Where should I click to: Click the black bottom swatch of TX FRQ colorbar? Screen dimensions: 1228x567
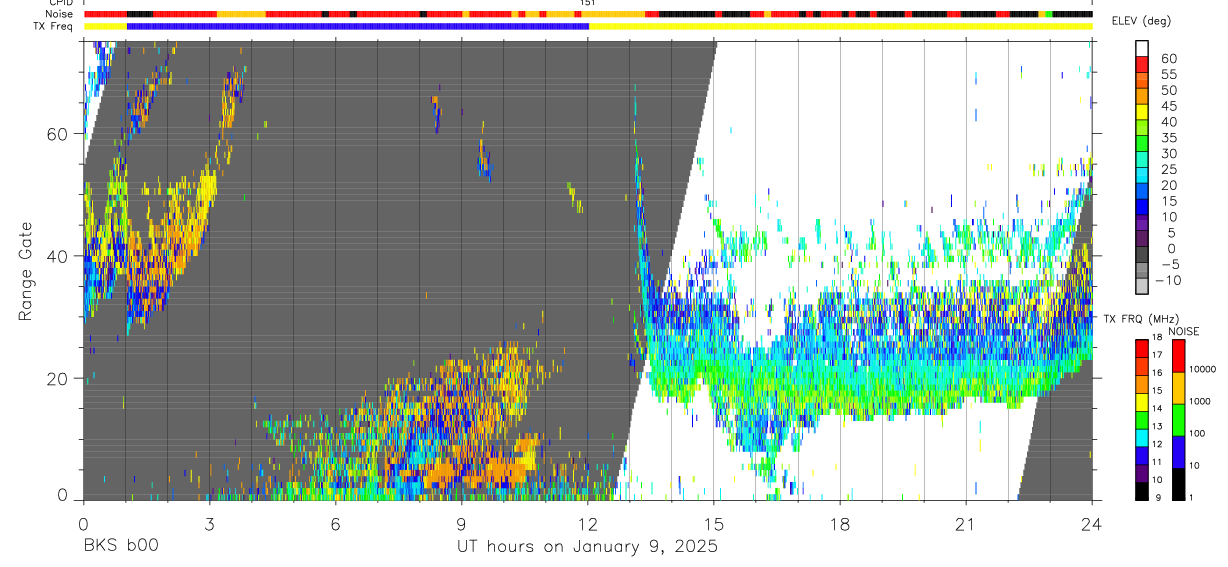pyautogui.click(x=1142, y=491)
